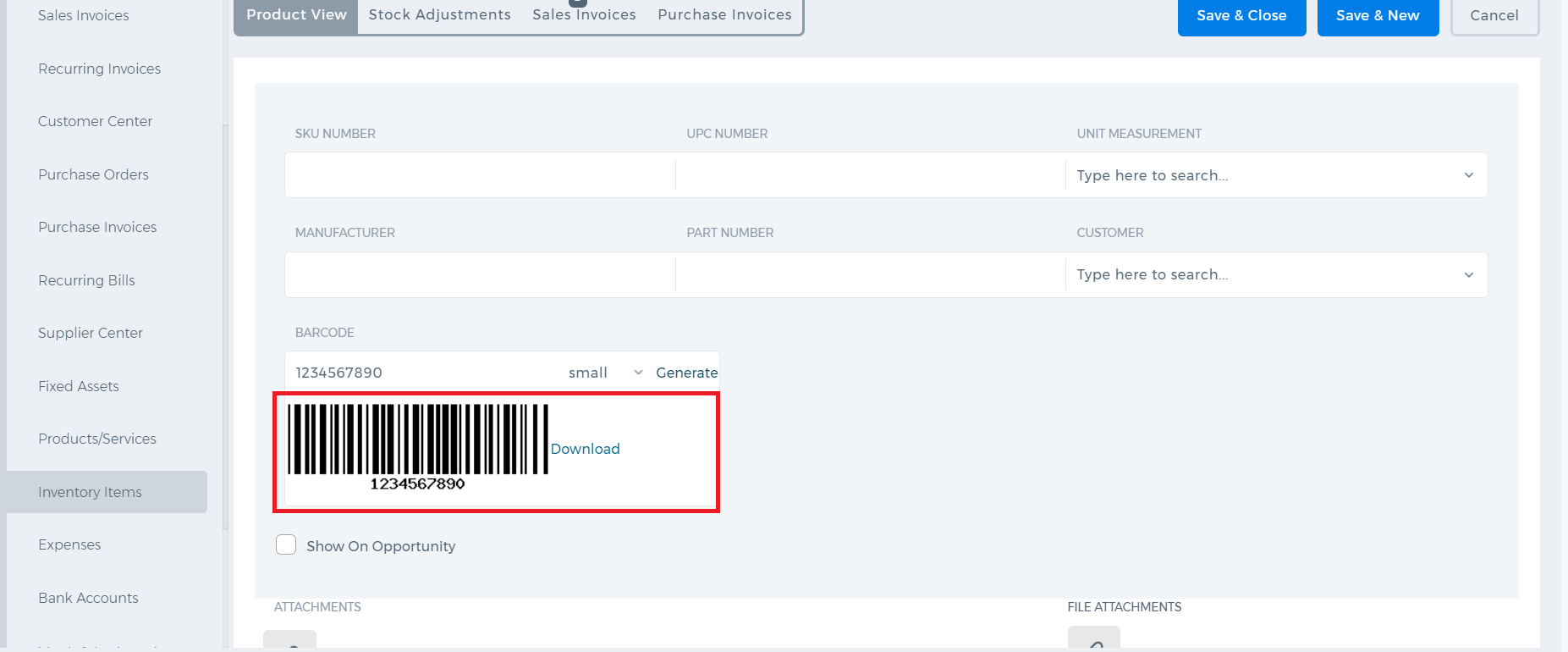
Task: Toggle the Show On Opportunity checkbox
Action: [286, 544]
